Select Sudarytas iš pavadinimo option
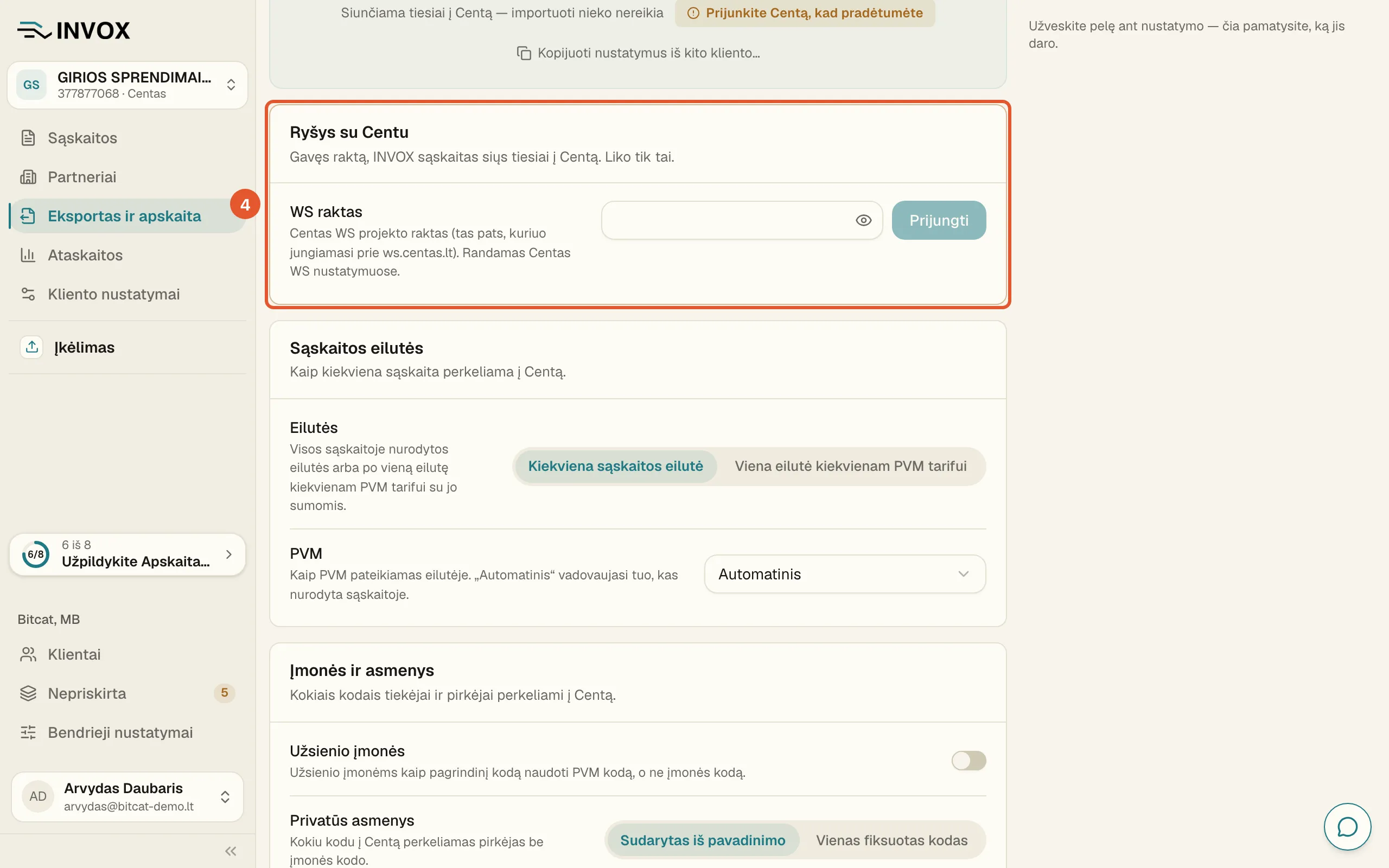The height and width of the screenshot is (868, 1389). [703, 840]
